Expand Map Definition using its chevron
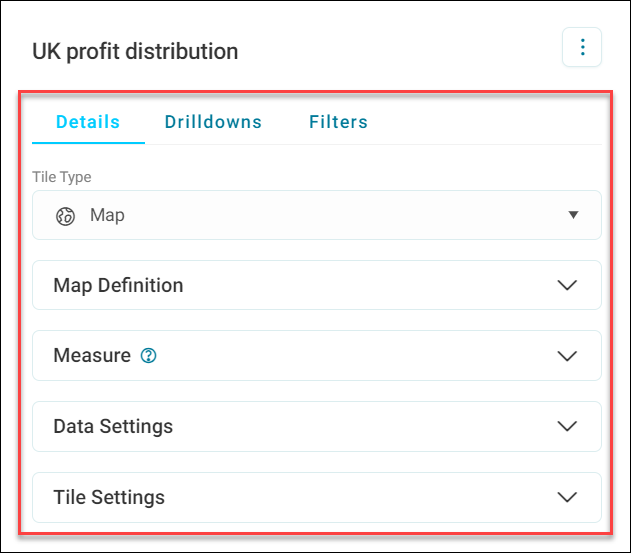 tap(567, 285)
